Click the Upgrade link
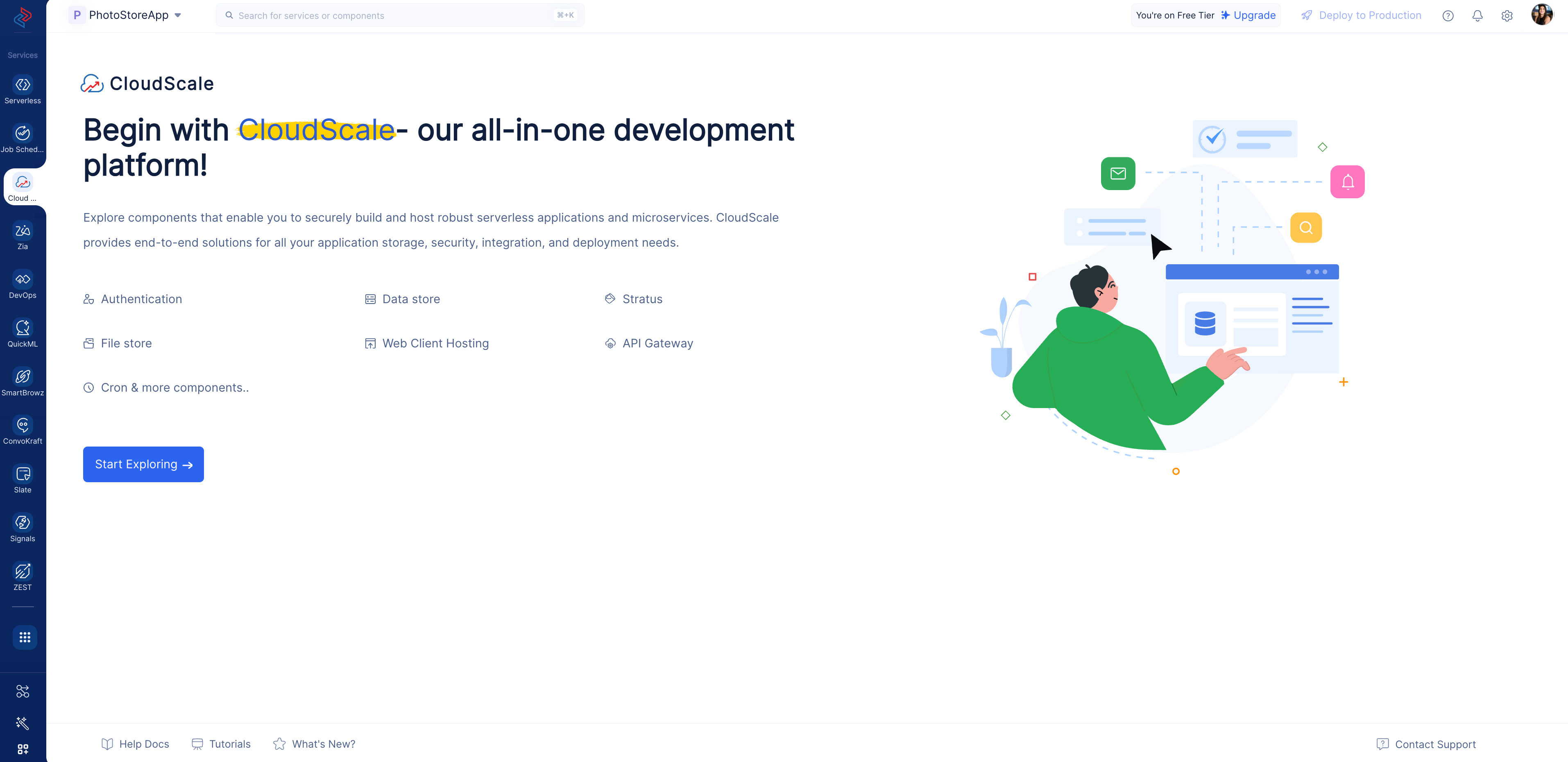This screenshot has height=762, width=1568. pyautogui.click(x=1254, y=15)
